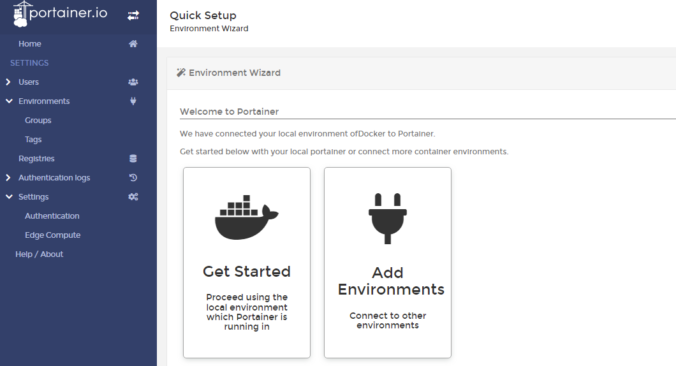Viewport: 676px width, 366px height.
Task: Expand the Users section chevron
Action: point(8,82)
